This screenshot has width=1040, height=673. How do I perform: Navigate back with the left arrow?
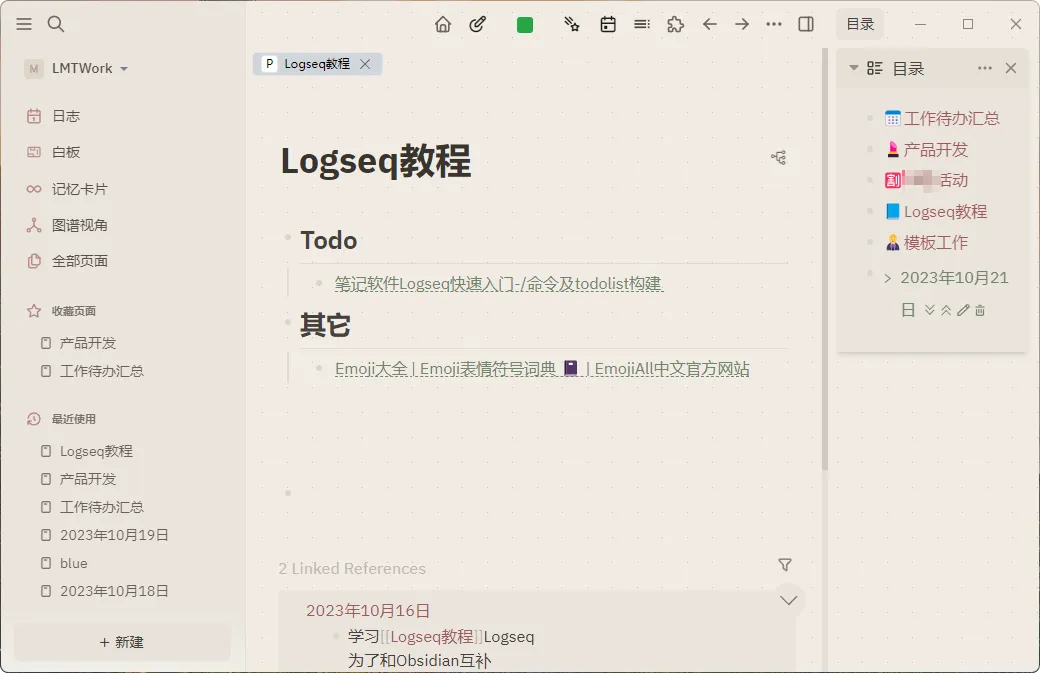pos(710,25)
